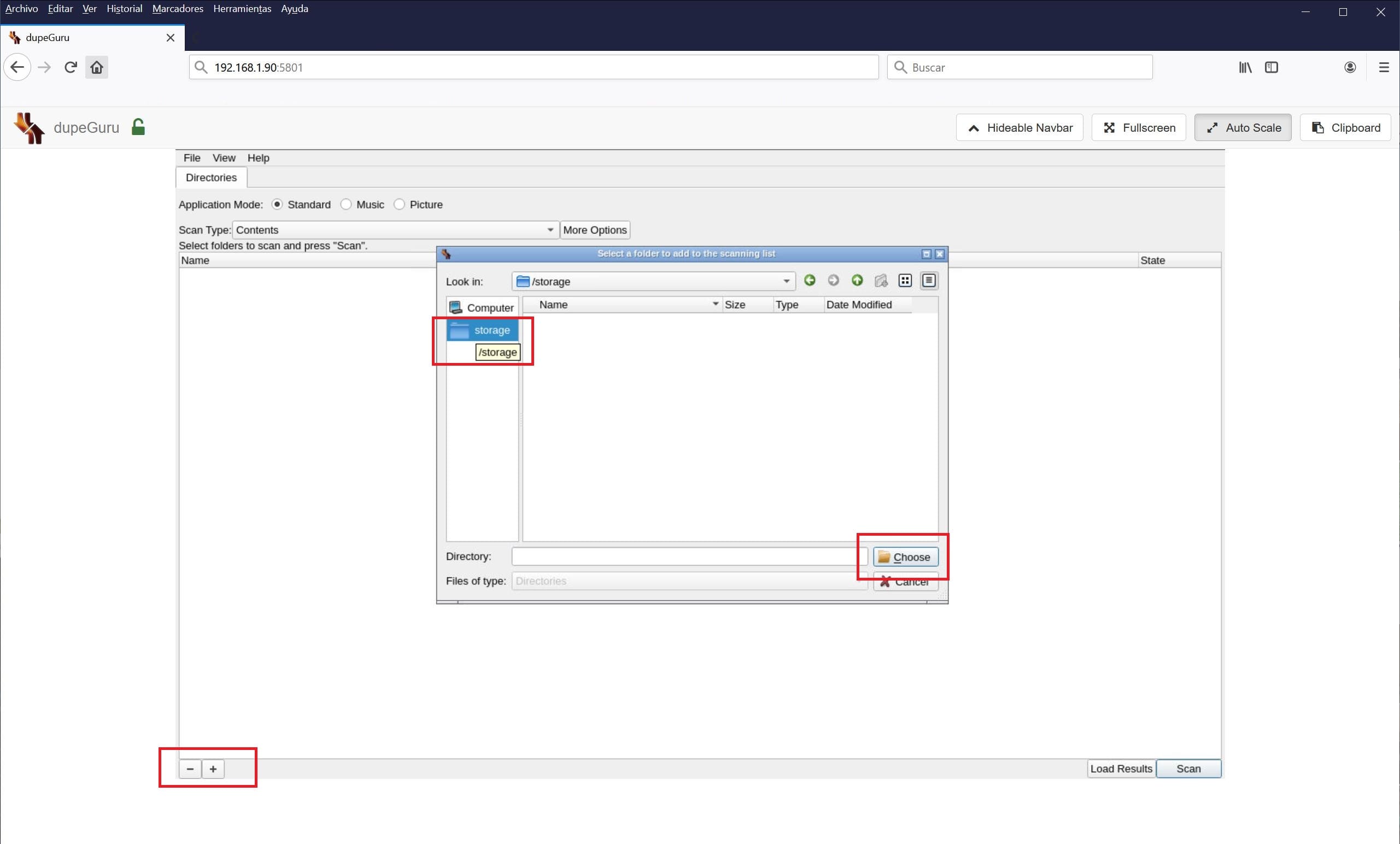
Task: Open the File menu in dupeGuru
Action: [191, 158]
